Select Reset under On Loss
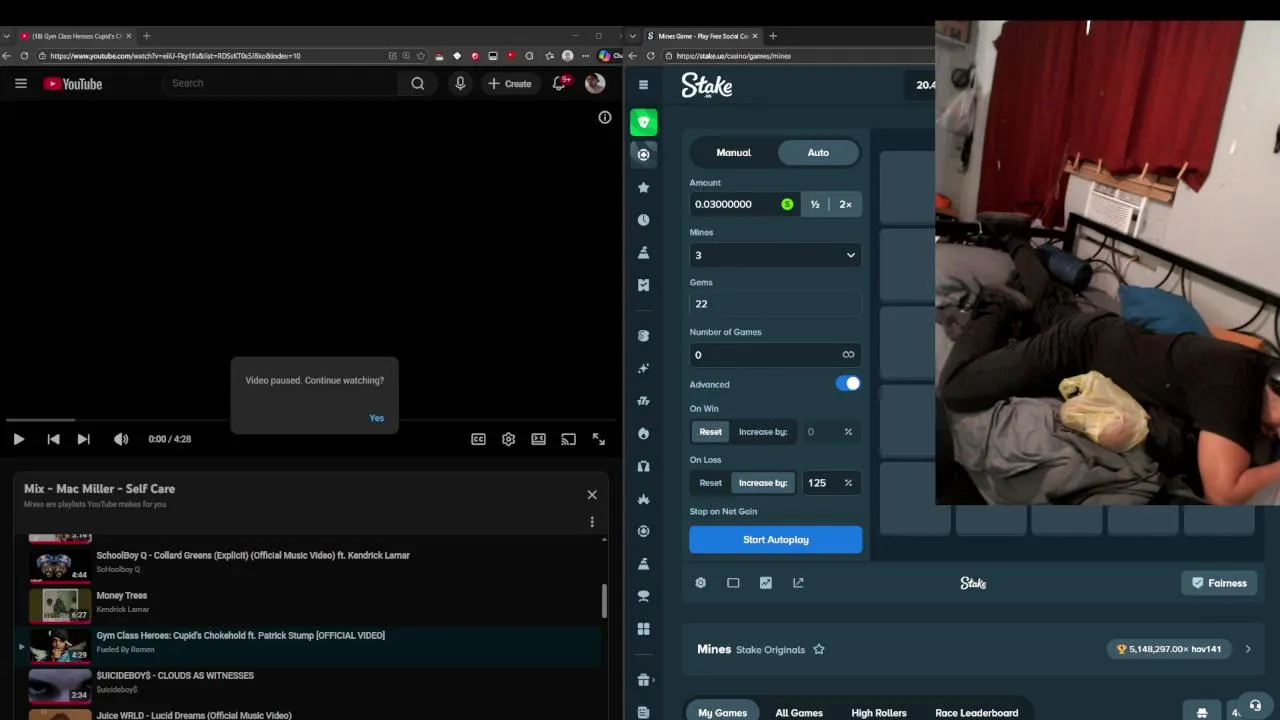 (711, 483)
